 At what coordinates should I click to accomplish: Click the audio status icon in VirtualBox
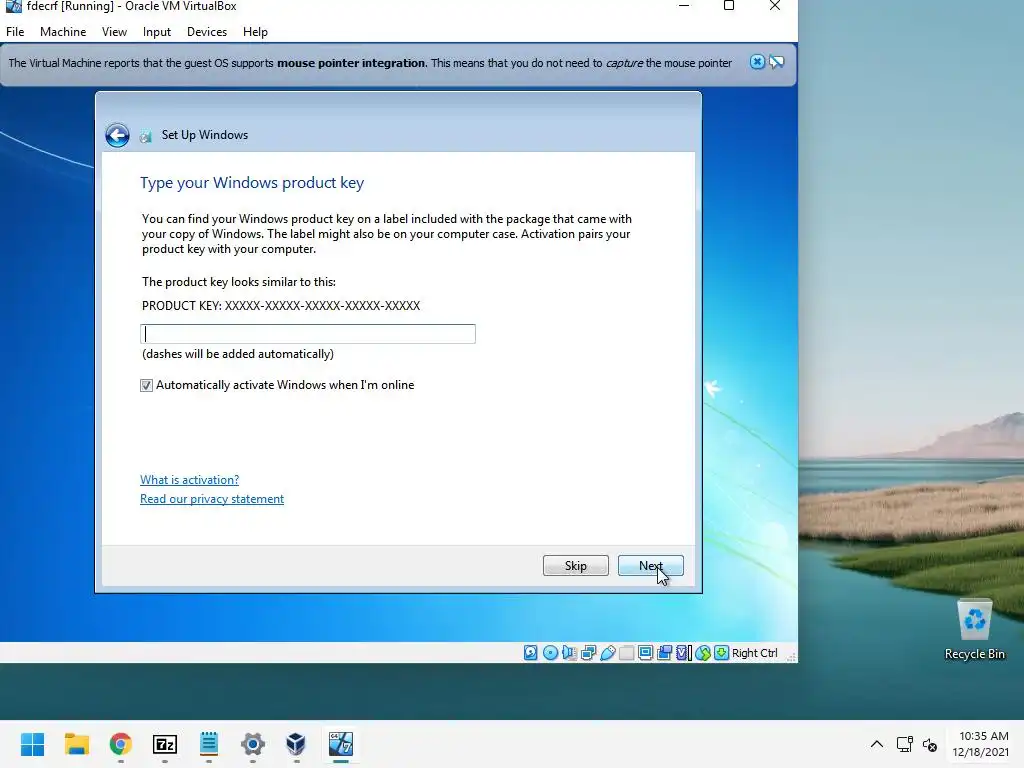[x=569, y=652]
